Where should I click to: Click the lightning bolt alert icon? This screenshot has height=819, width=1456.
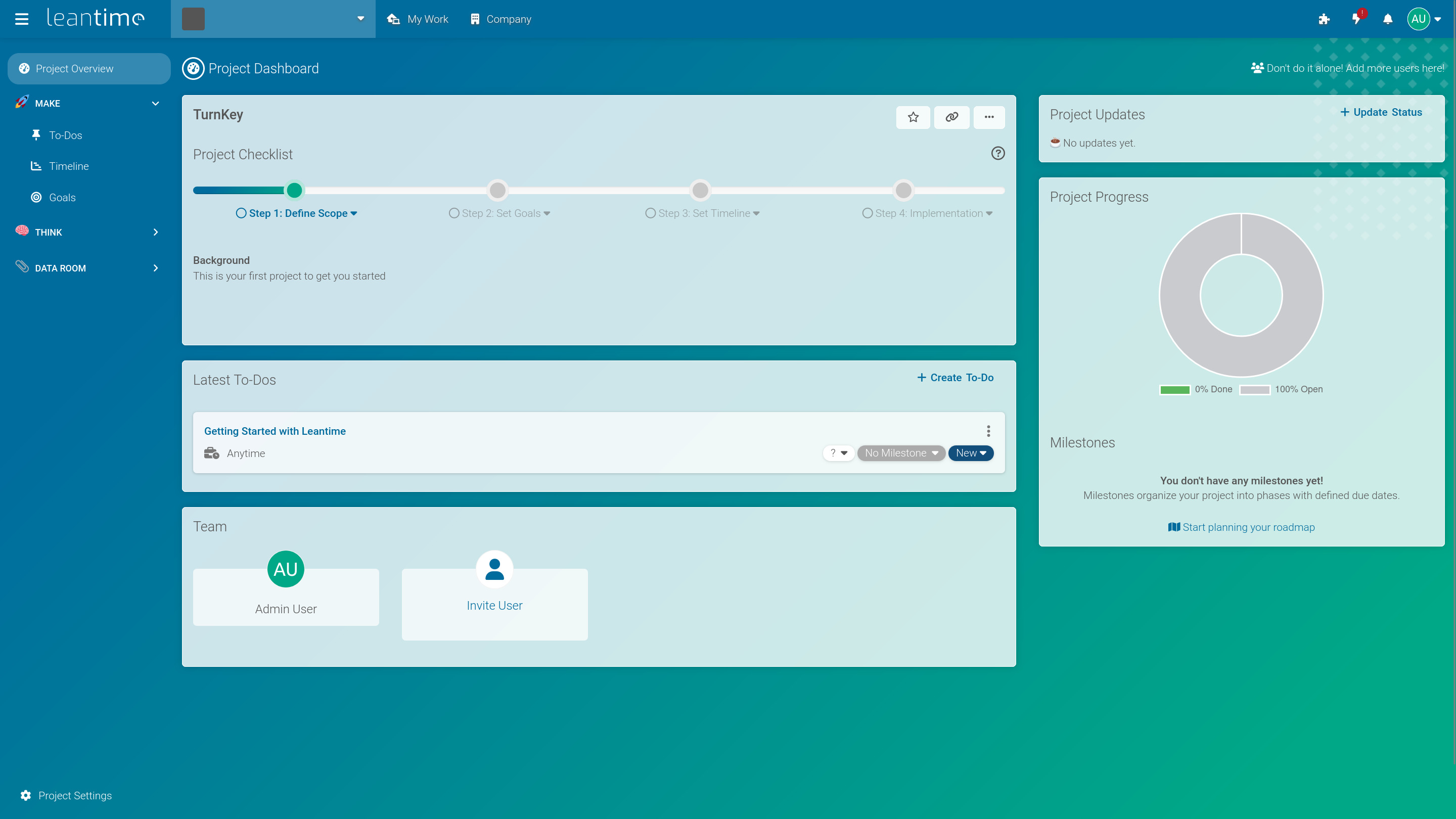[1356, 19]
